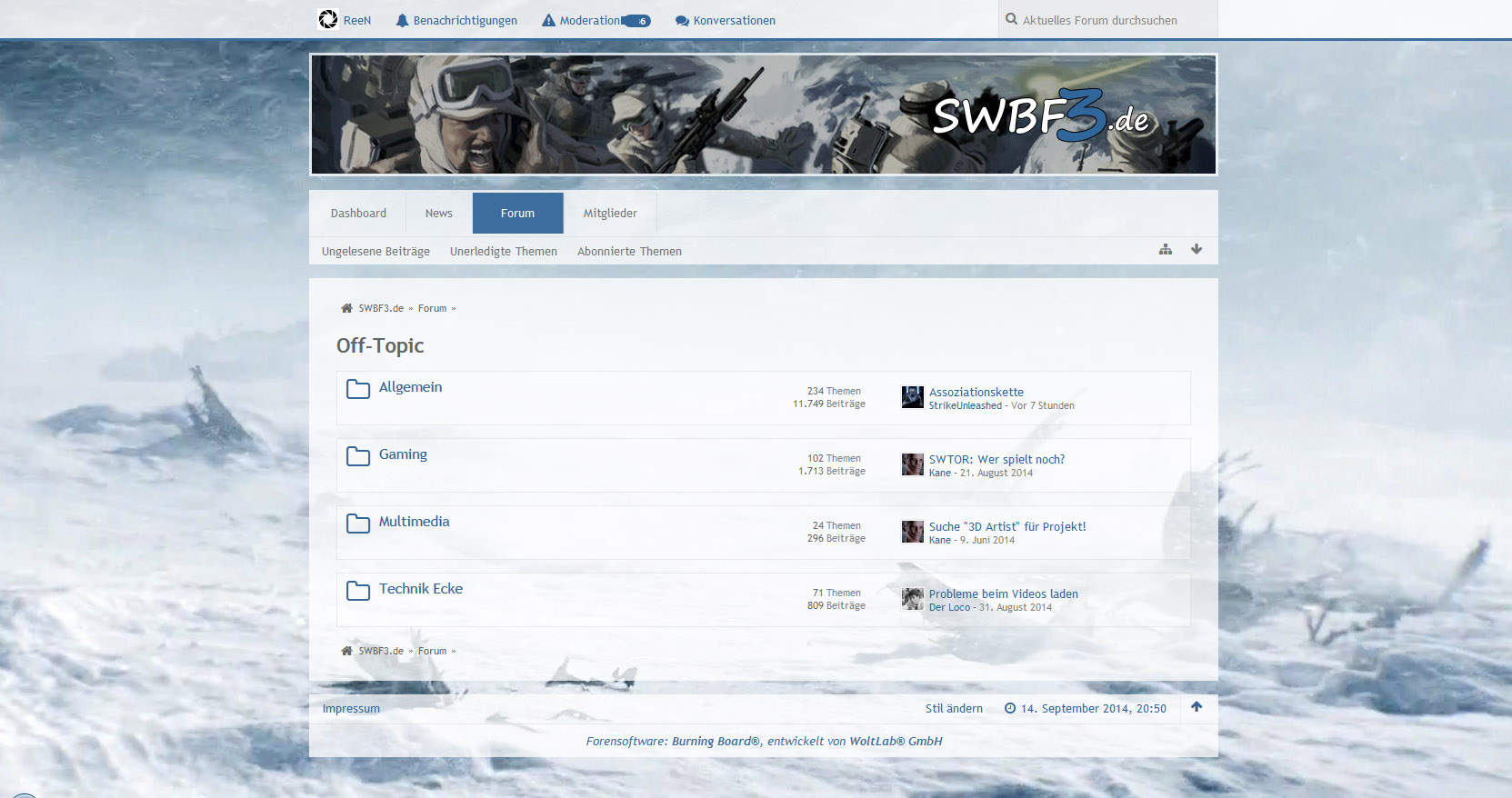Screen dimensions: 1512x798
Task: Click the home icon in top breadcrumb
Action: 346,308
